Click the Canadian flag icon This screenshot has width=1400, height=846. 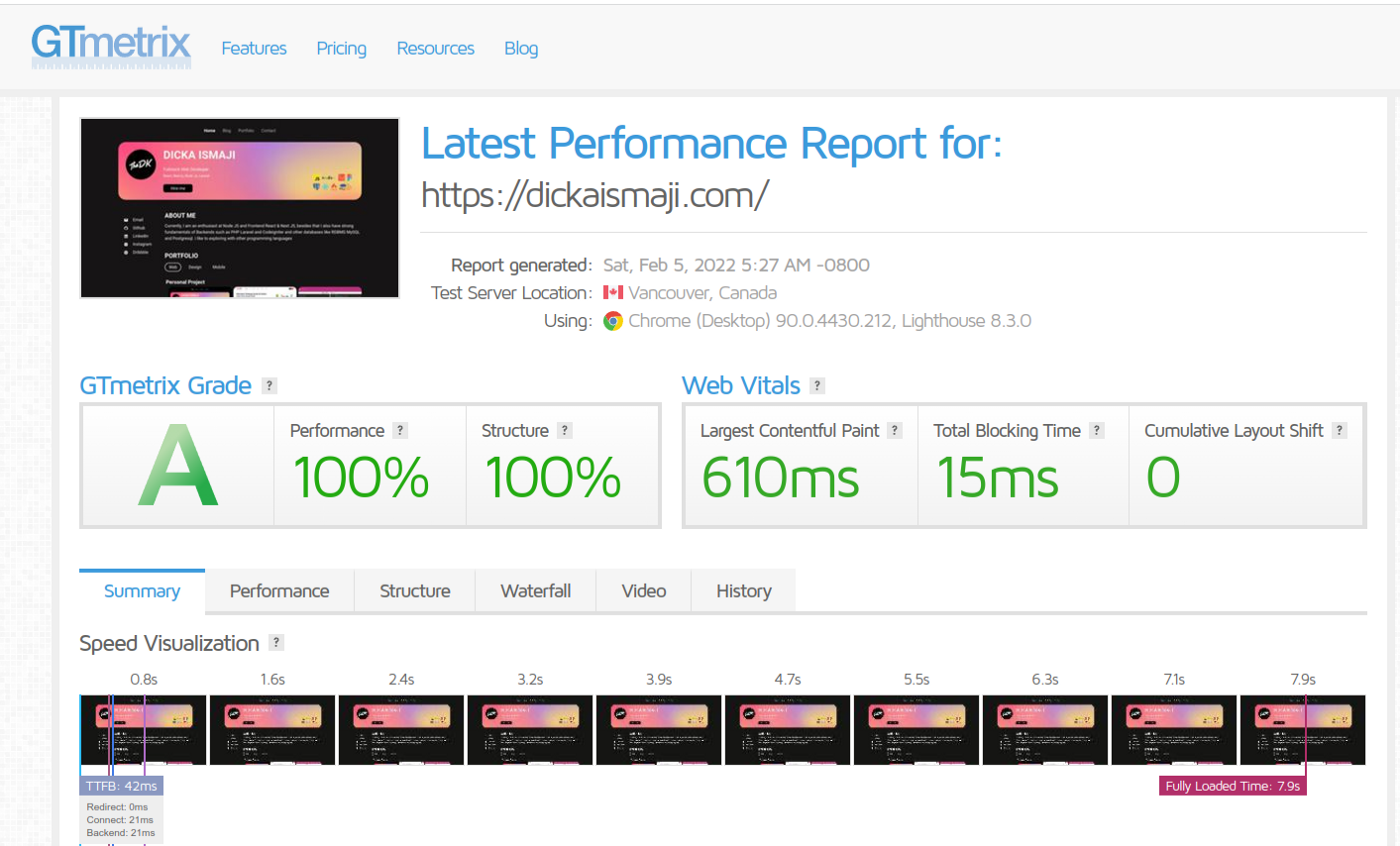click(612, 293)
